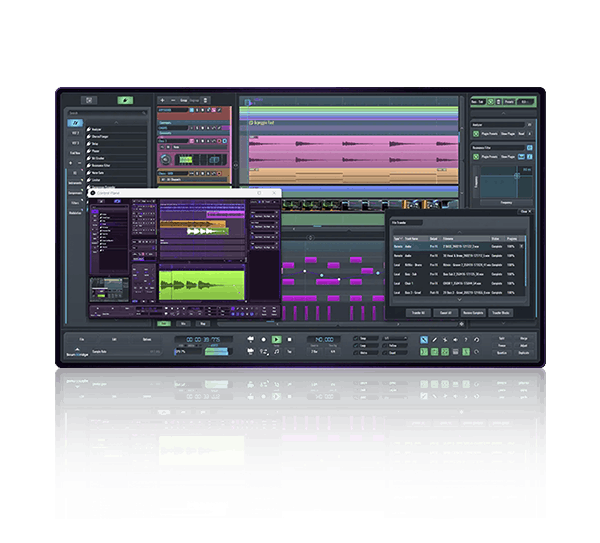Select the blue-highlighted pointer tool icon
Image resolution: width=600 pixels, height=543 pixels.
pyautogui.click(x=424, y=340)
